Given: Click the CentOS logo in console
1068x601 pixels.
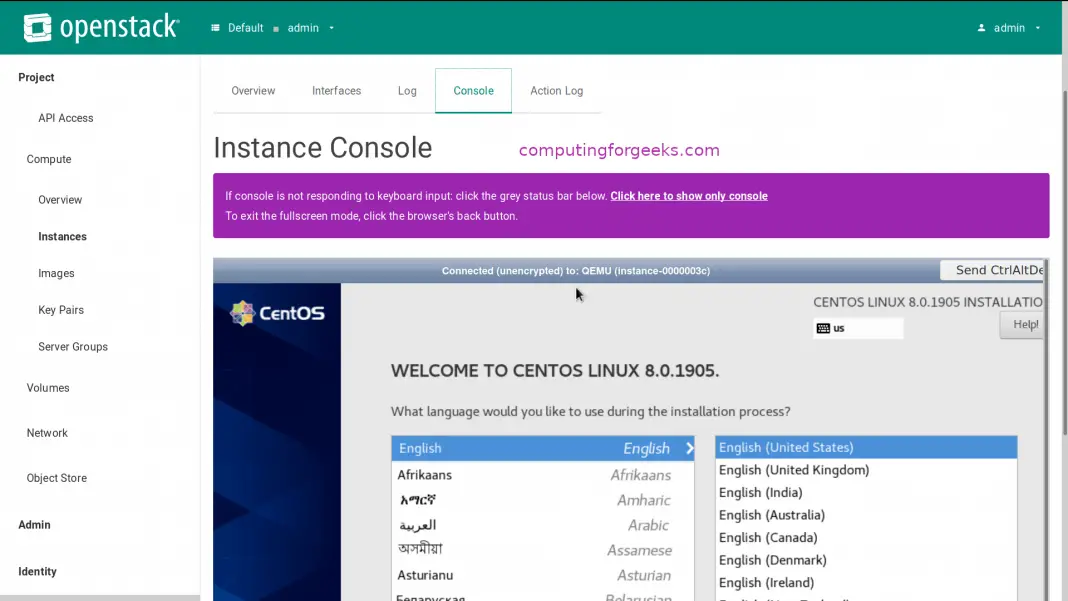Looking at the screenshot, I should coord(277,313).
